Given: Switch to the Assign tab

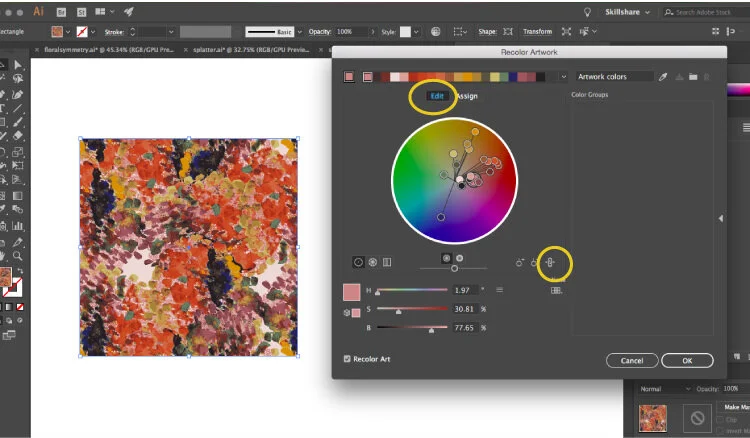Looking at the screenshot, I should pyautogui.click(x=467, y=96).
